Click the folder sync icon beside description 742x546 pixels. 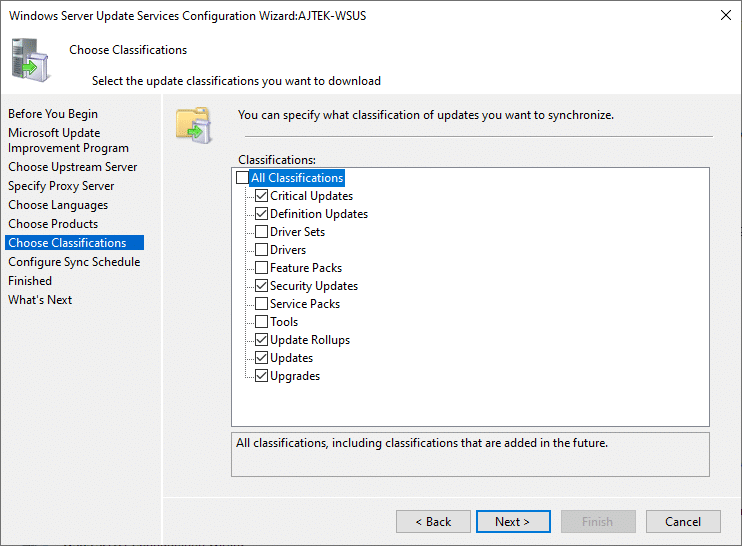click(x=194, y=125)
